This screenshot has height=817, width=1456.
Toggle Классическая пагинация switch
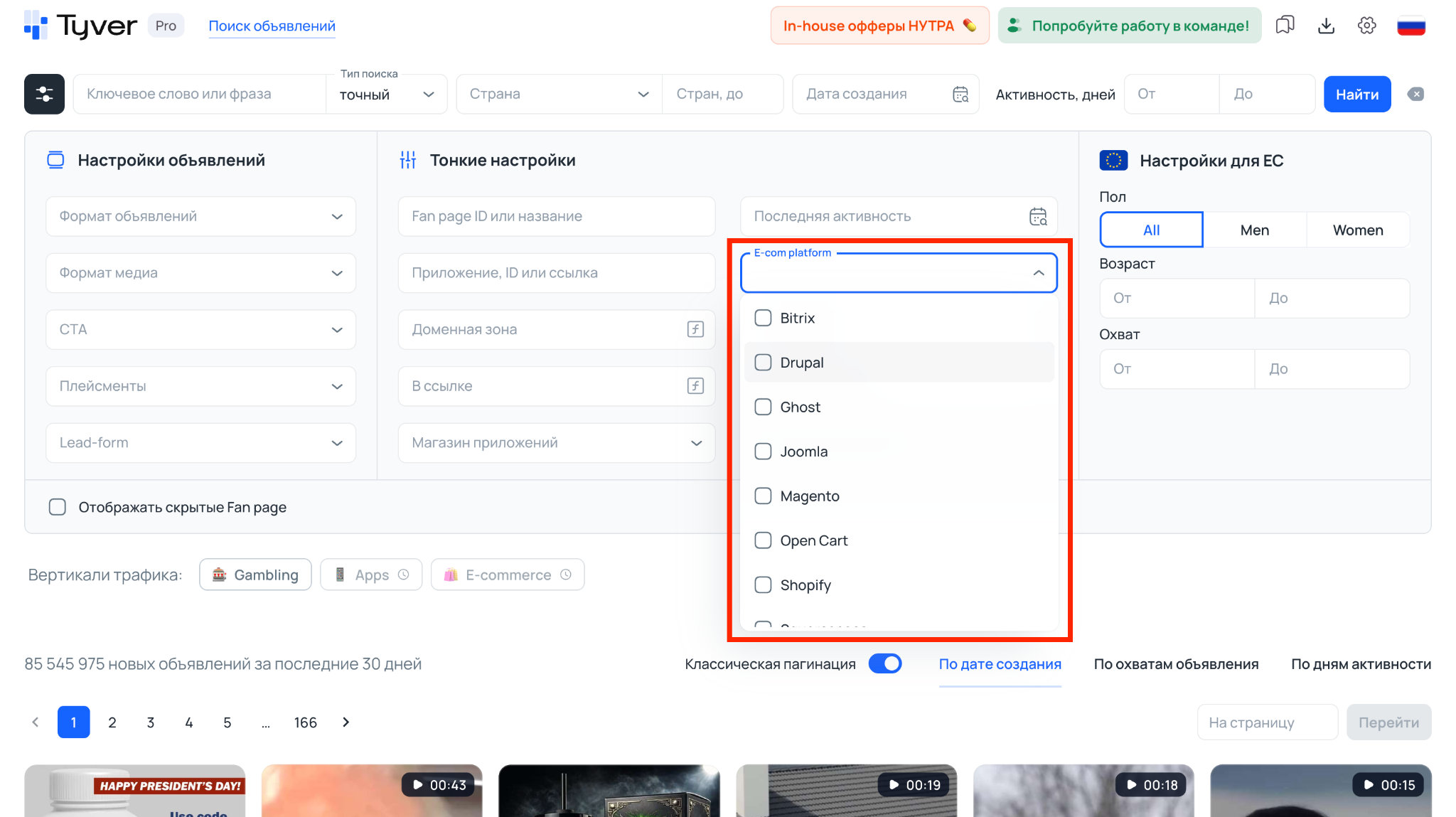tap(885, 663)
